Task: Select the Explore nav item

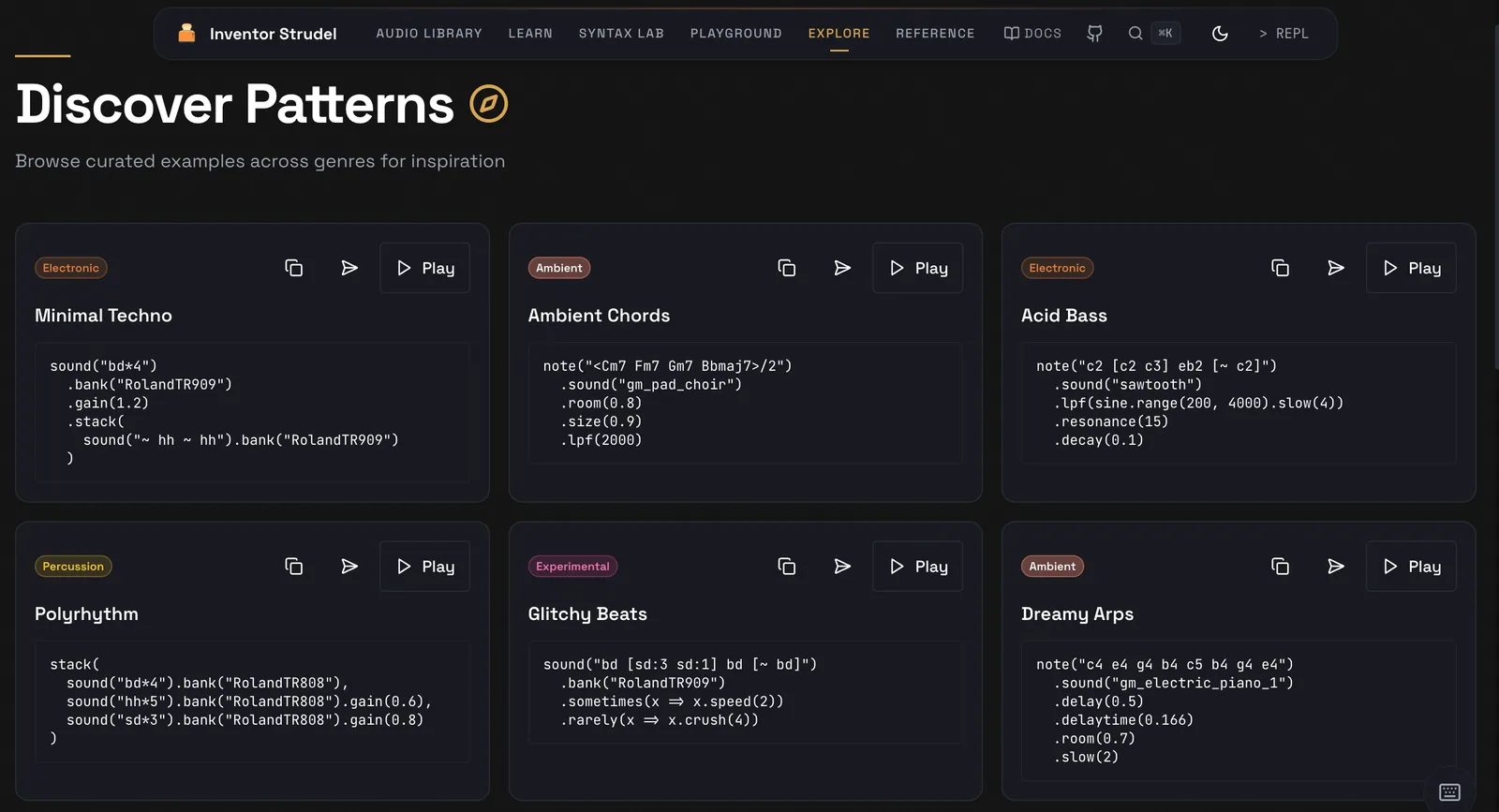Action: [839, 34]
